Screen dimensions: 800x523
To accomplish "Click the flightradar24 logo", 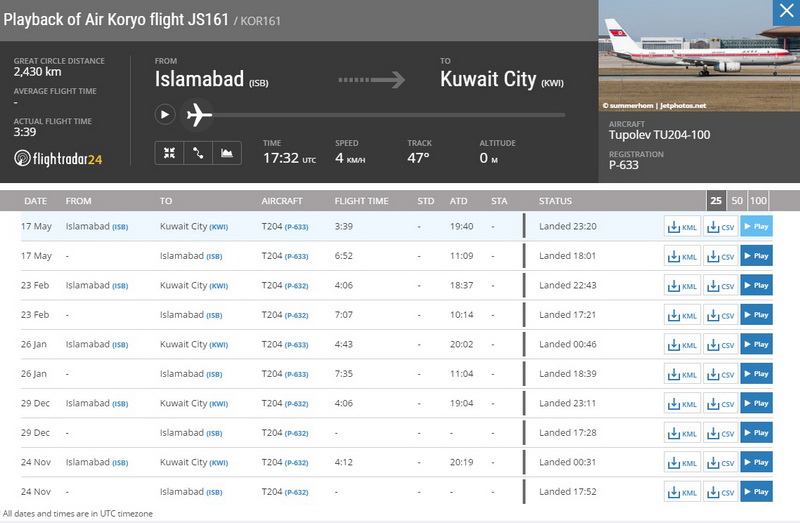I will pos(58,159).
